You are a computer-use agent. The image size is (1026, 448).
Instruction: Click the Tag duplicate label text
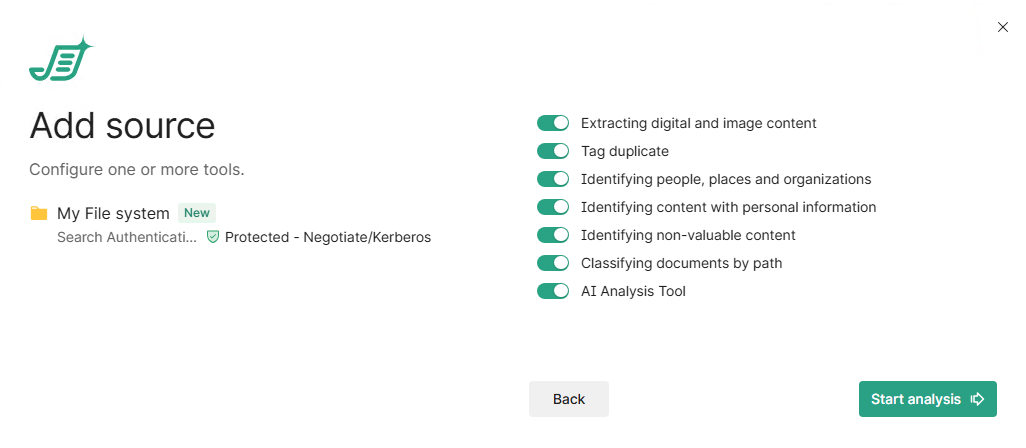(x=625, y=151)
